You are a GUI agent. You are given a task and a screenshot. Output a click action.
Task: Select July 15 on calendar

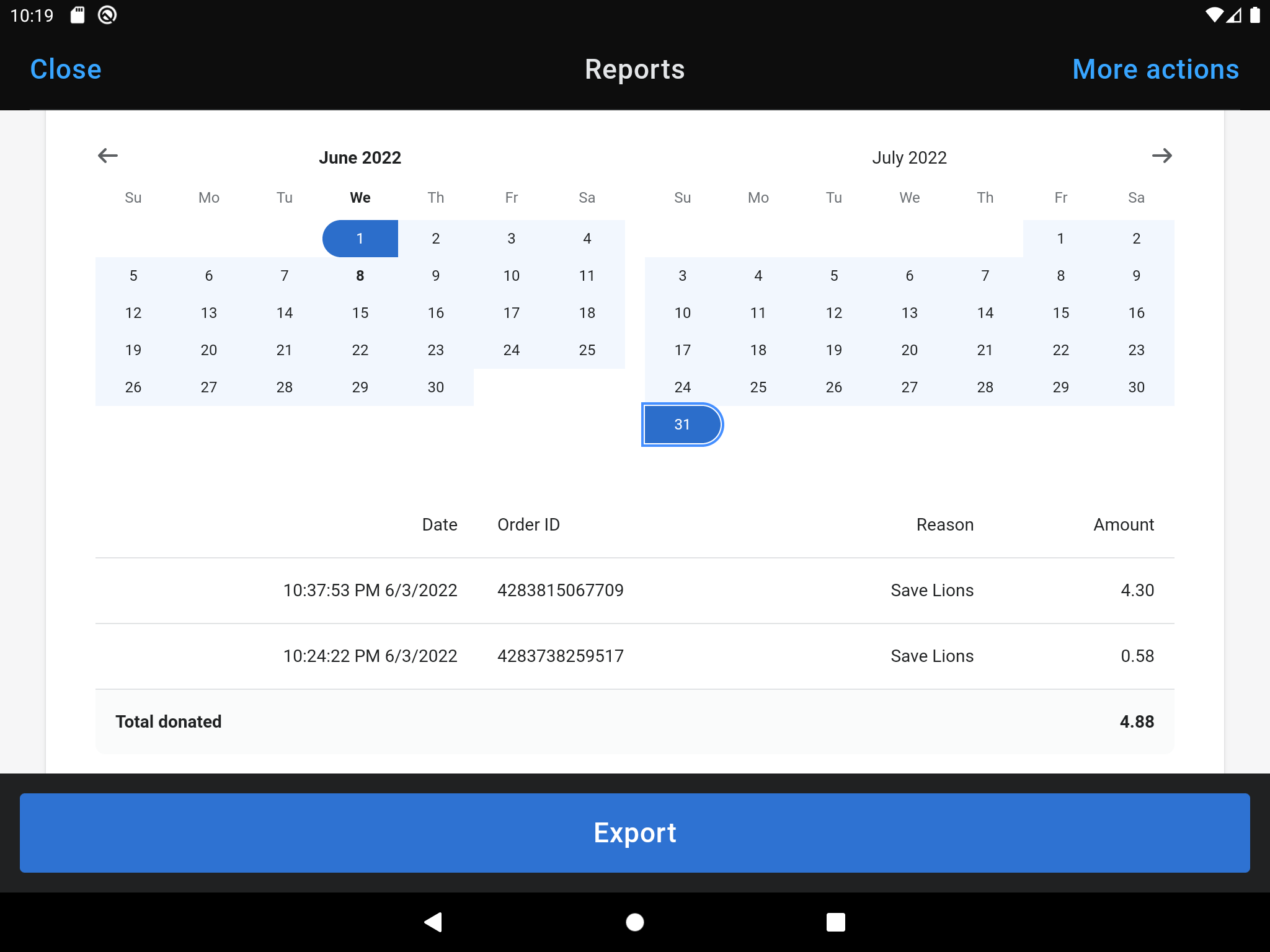coord(1059,312)
